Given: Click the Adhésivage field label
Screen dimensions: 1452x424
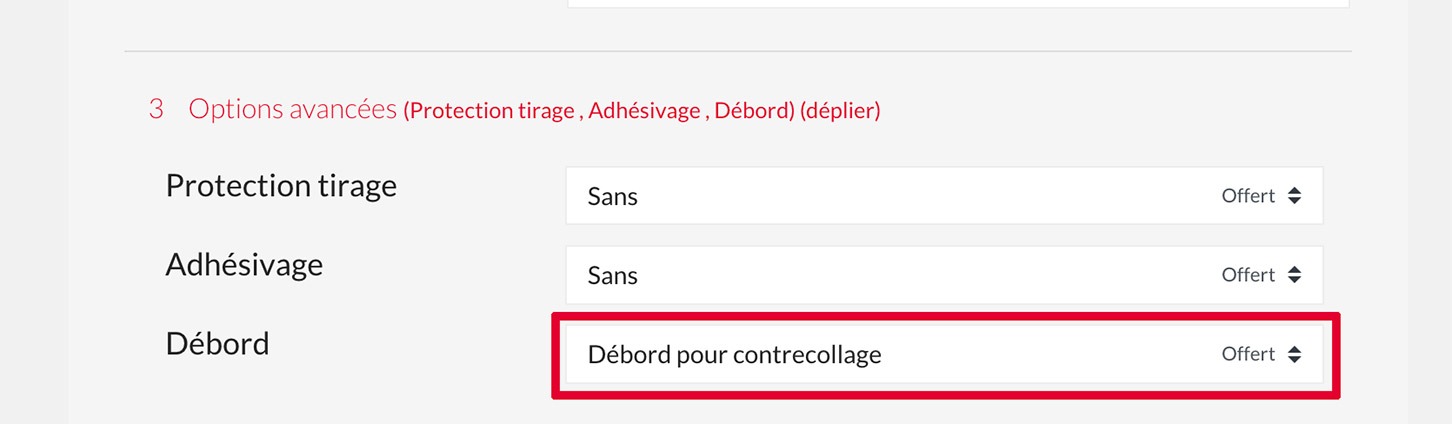Looking at the screenshot, I should click(x=244, y=265).
